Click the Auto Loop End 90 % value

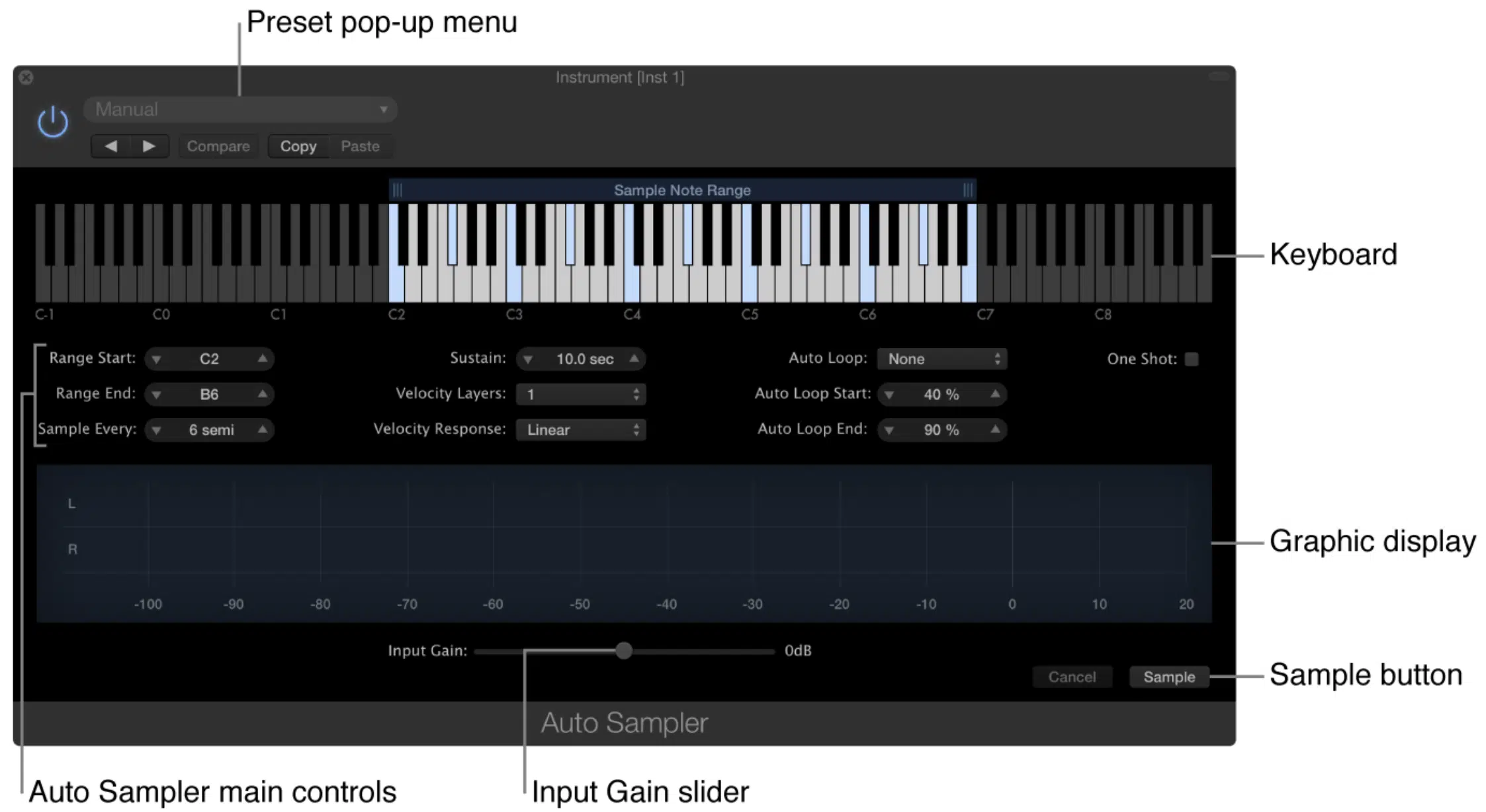point(941,430)
